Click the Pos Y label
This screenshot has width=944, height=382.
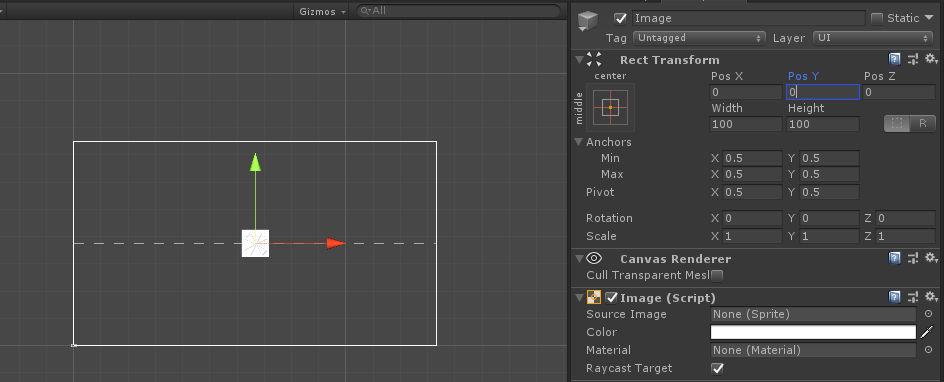point(803,76)
